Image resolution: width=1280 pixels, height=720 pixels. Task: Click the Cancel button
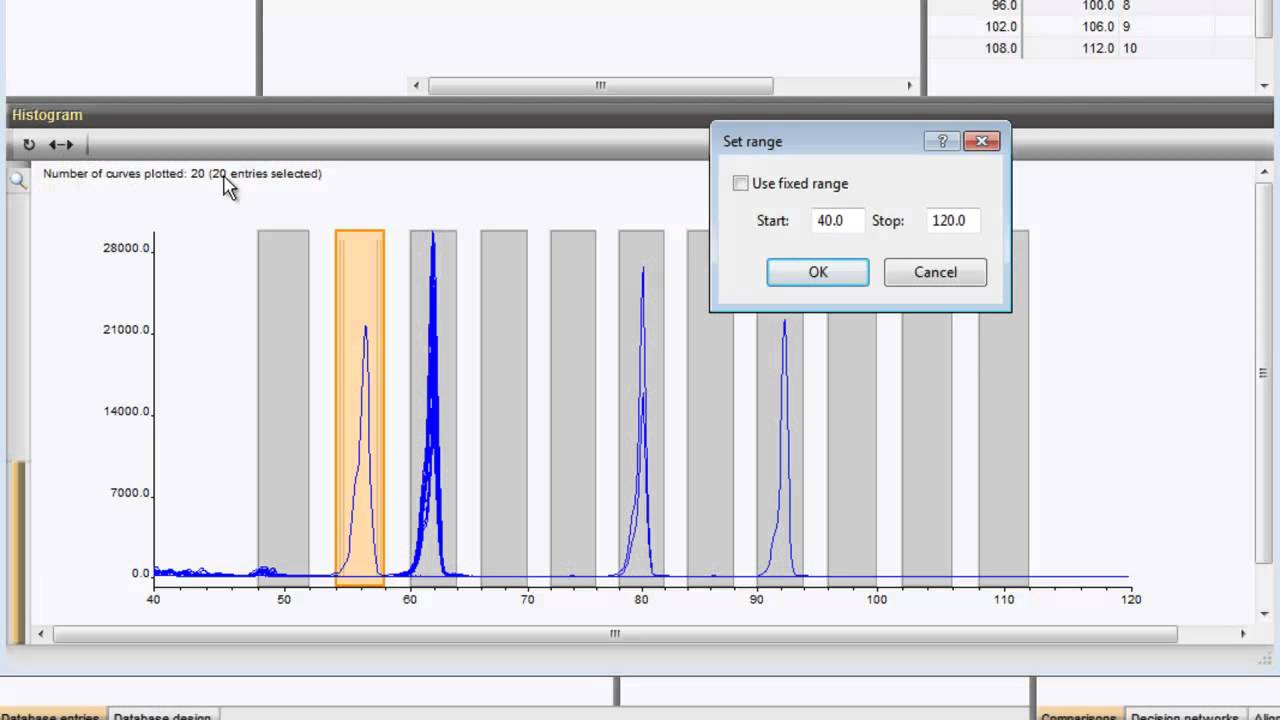coord(935,272)
